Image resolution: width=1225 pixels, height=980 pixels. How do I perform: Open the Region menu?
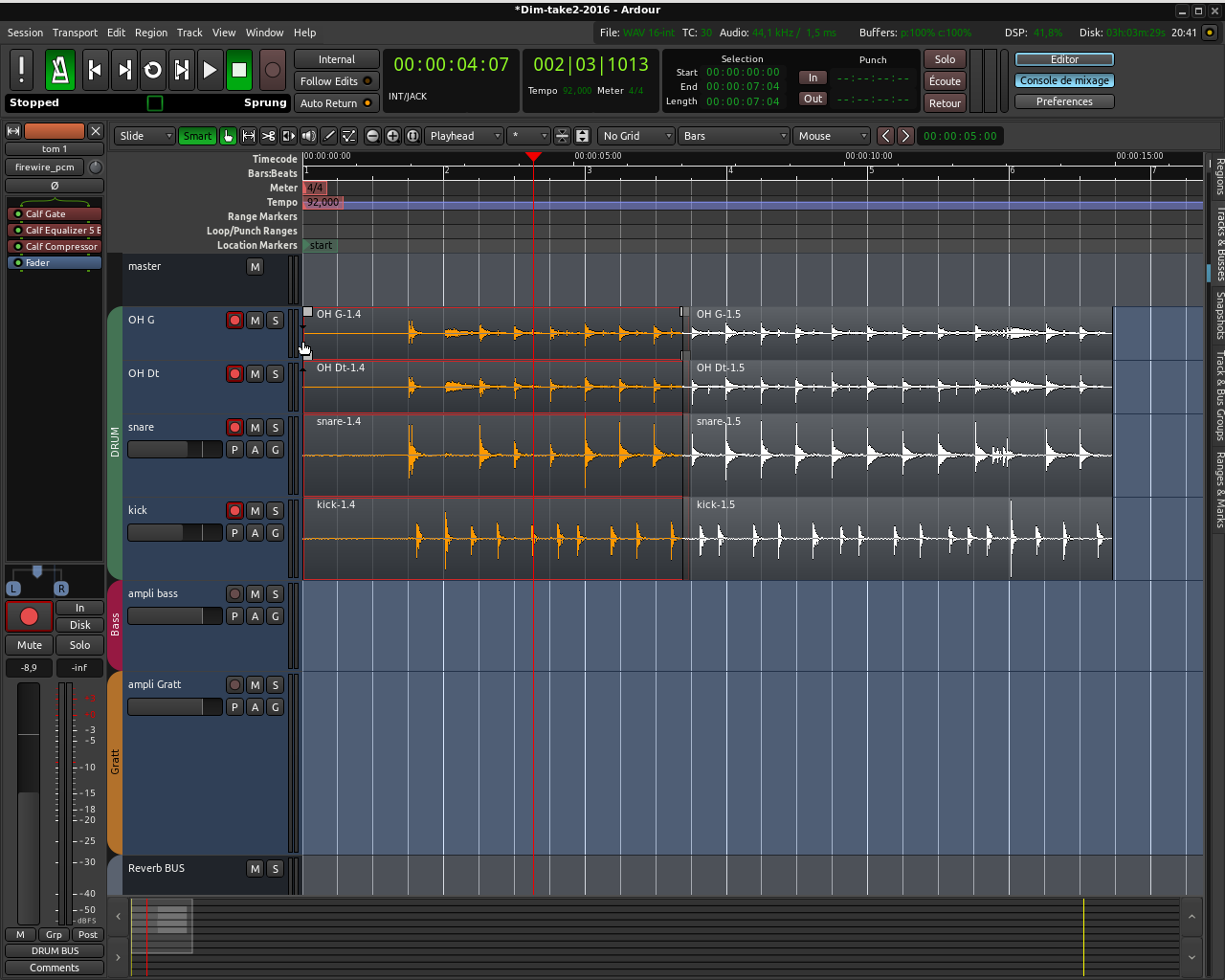point(151,33)
